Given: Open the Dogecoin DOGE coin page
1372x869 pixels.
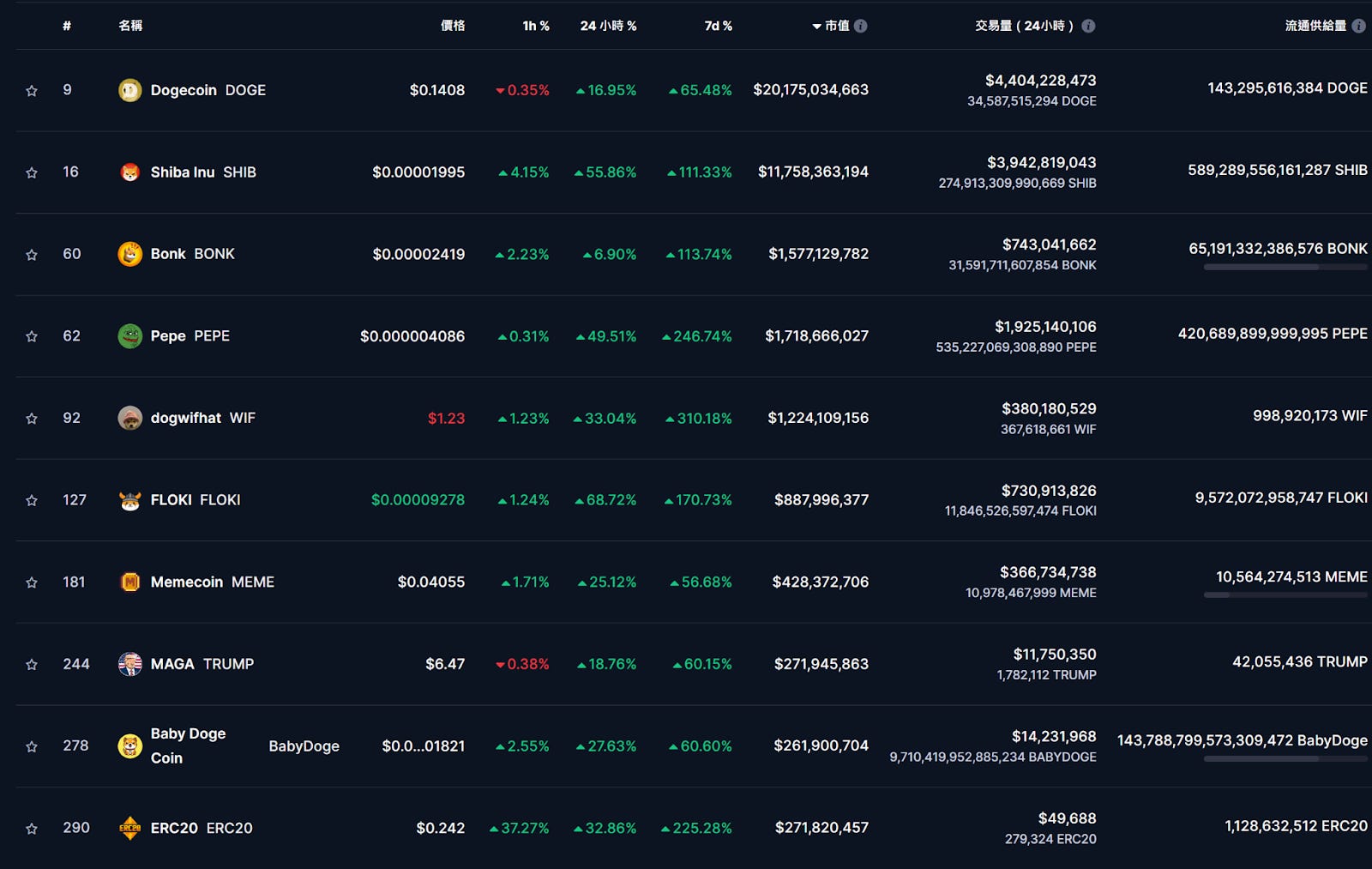Looking at the screenshot, I should (x=208, y=90).
